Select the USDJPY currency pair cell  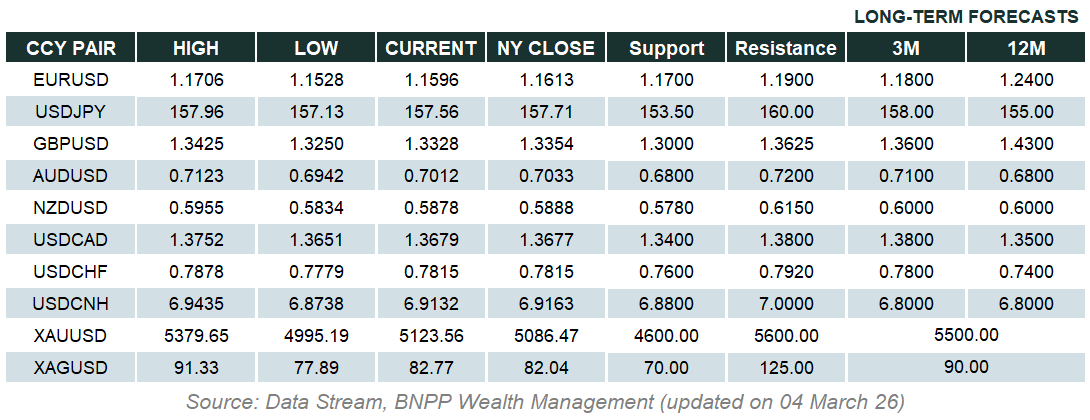[x=70, y=112]
